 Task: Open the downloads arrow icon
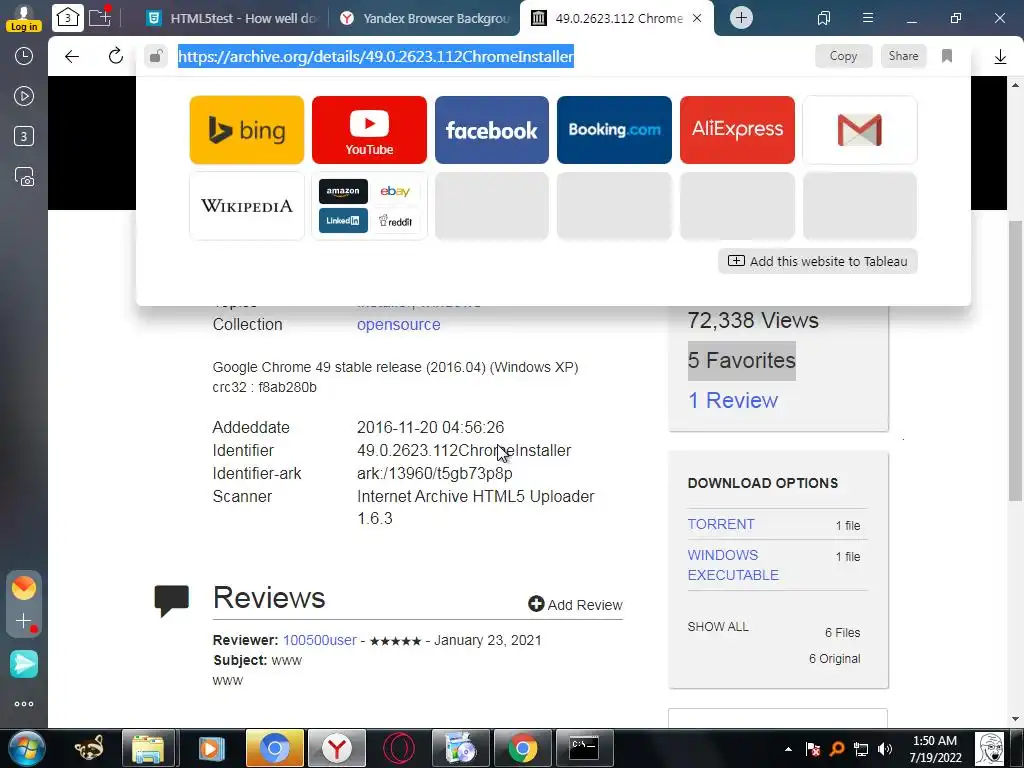(x=1000, y=57)
